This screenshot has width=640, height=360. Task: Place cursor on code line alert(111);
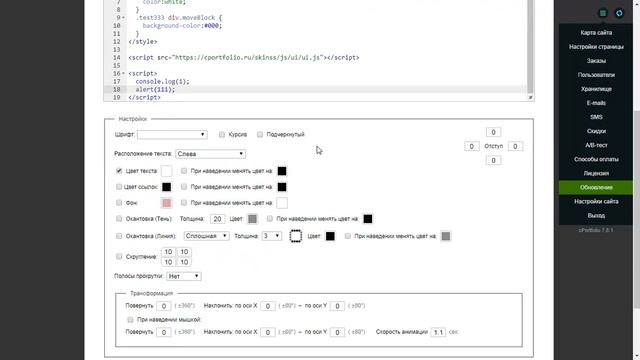tap(155, 89)
